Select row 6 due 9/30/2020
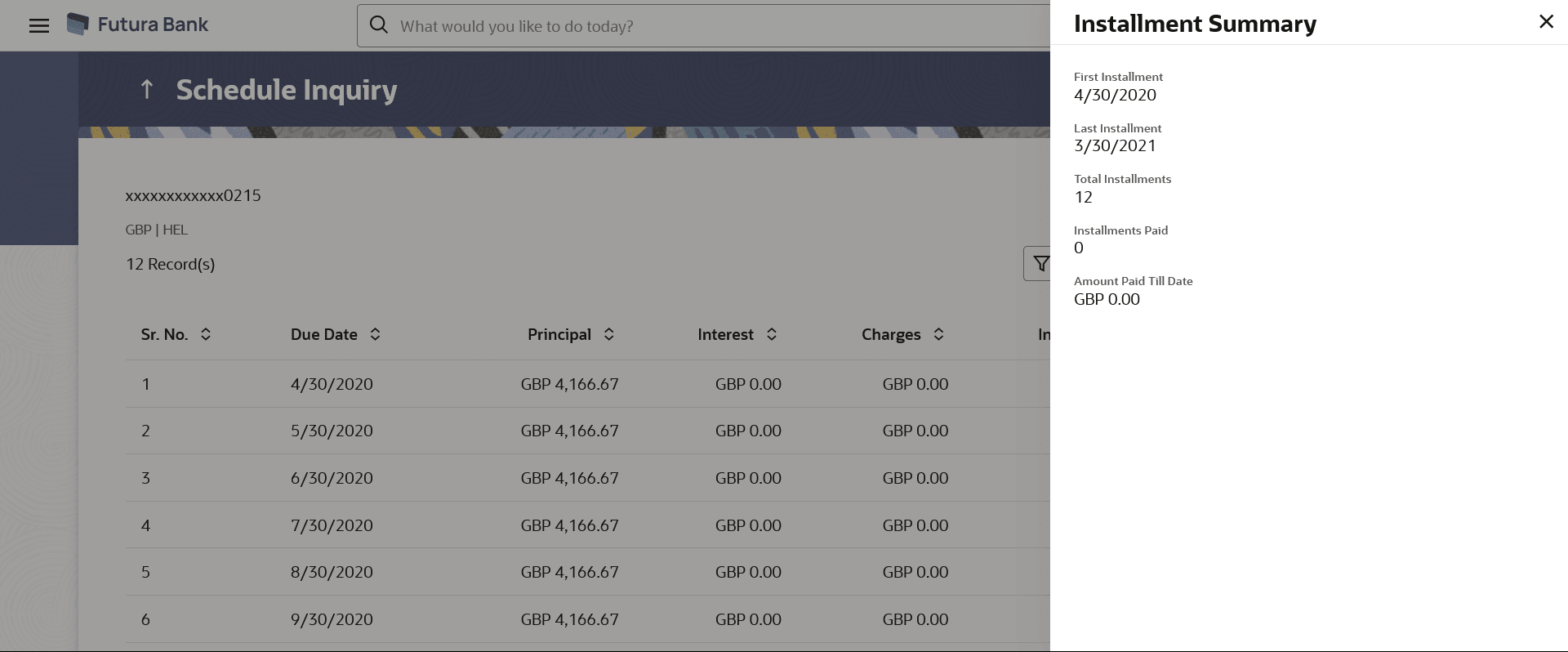 click(x=332, y=619)
